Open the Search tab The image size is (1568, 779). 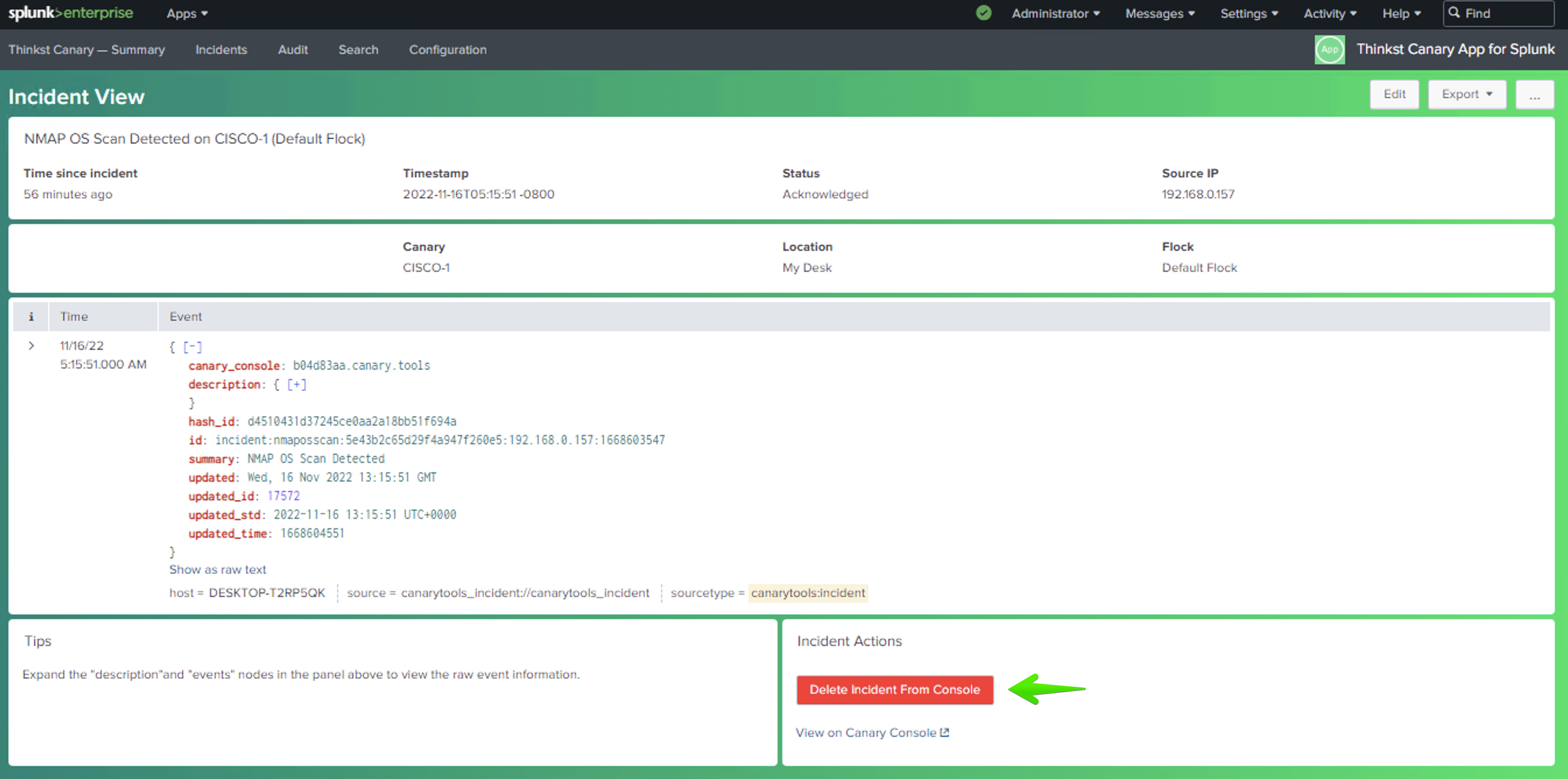tap(358, 50)
